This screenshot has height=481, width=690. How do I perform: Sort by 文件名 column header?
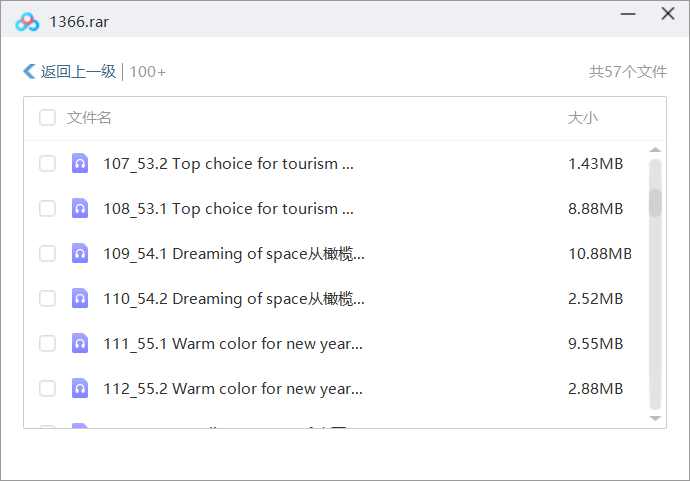tap(89, 118)
